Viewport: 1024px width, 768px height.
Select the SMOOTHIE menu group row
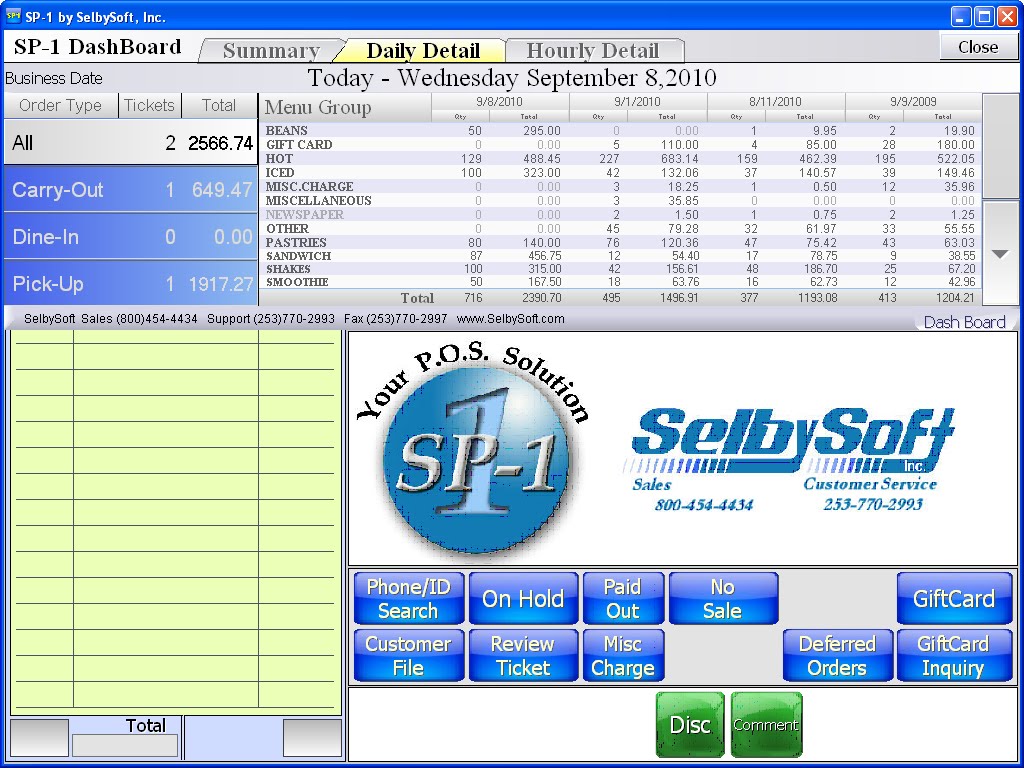pos(620,282)
